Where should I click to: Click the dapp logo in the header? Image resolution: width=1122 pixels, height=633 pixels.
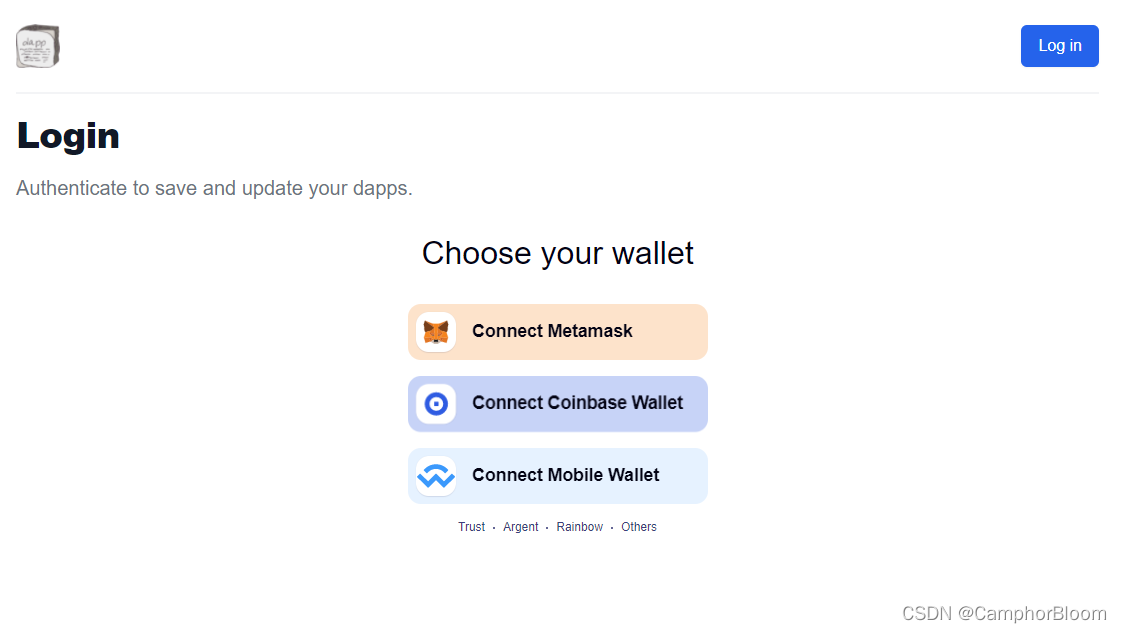tap(38, 46)
